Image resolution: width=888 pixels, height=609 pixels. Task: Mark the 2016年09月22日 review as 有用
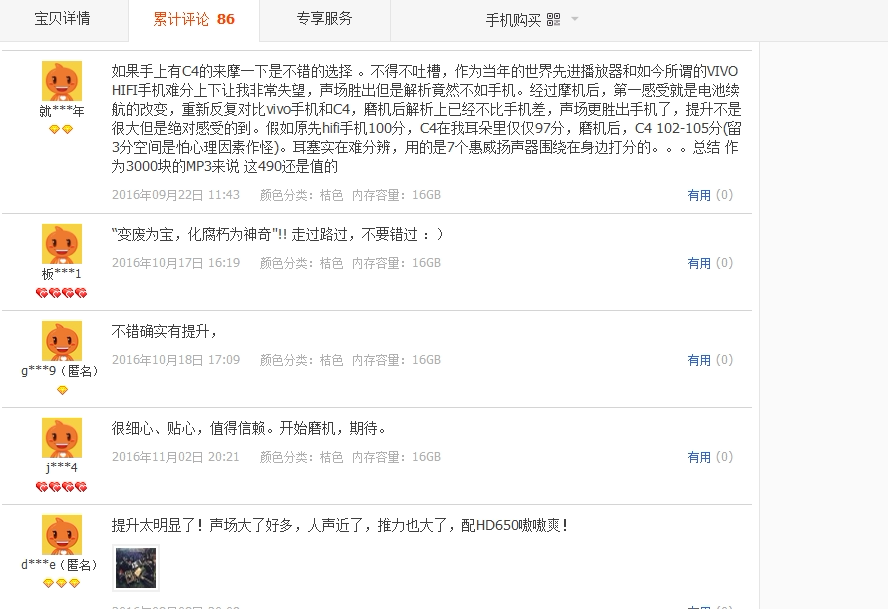pos(710,195)
